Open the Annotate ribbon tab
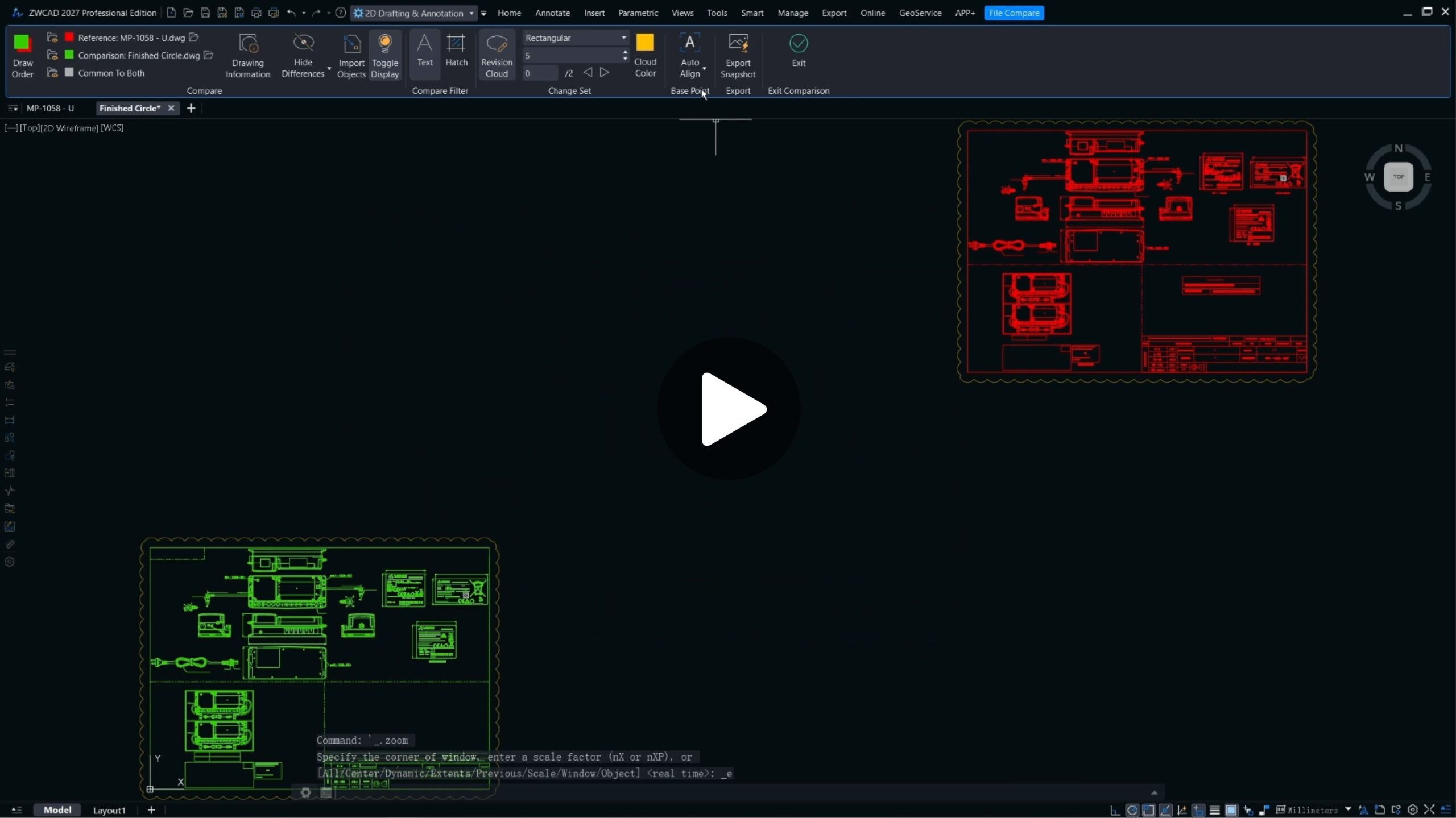Image resolution: width=1456 pixels, height=818 pixels. click(x=552, y=13)
